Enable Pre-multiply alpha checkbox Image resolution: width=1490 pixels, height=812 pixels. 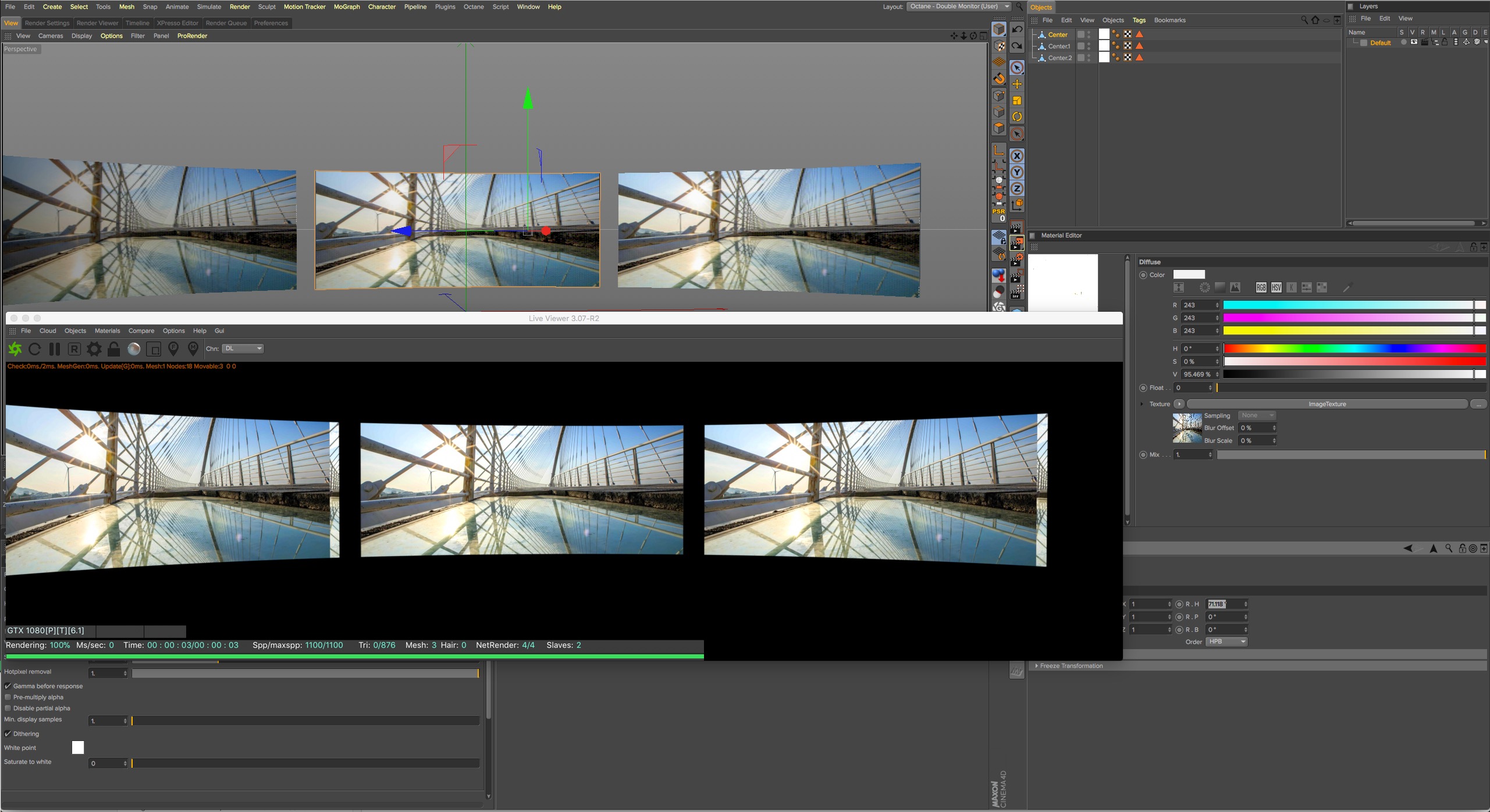(8, 697)
